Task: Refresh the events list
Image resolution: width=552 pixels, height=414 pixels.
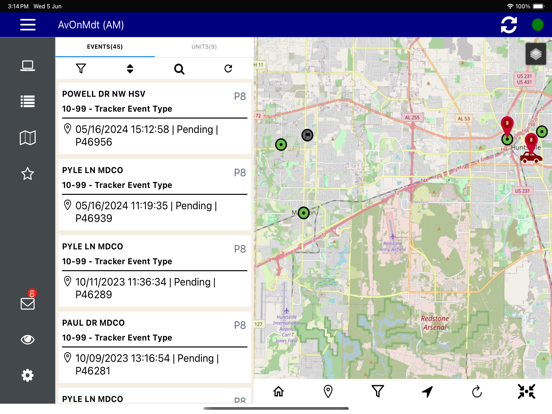Action: coord(228,69)
